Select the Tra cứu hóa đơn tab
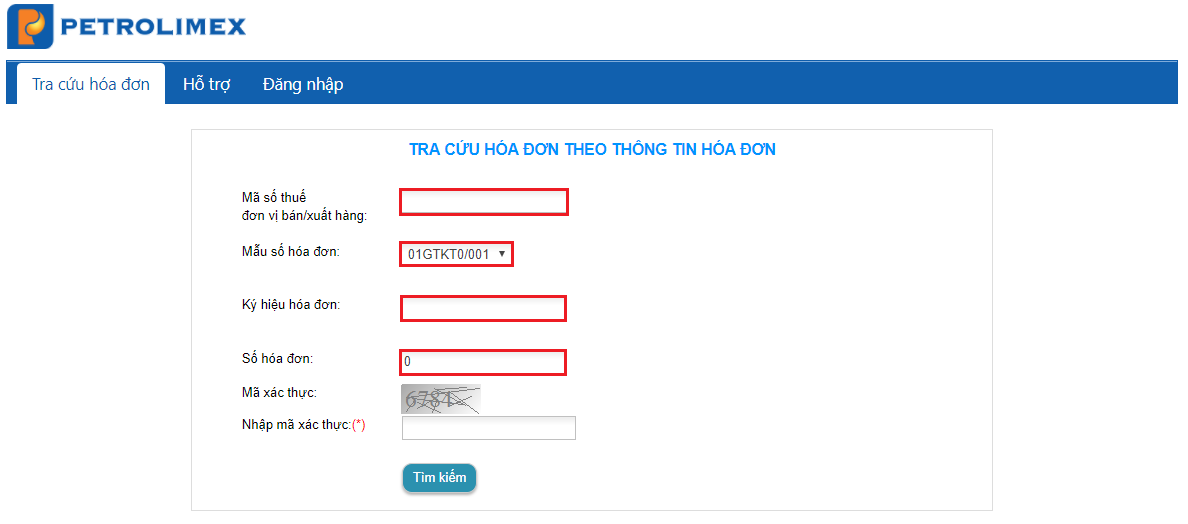Viewport: 1188px width, 524px height. click(x=91, y=84)
